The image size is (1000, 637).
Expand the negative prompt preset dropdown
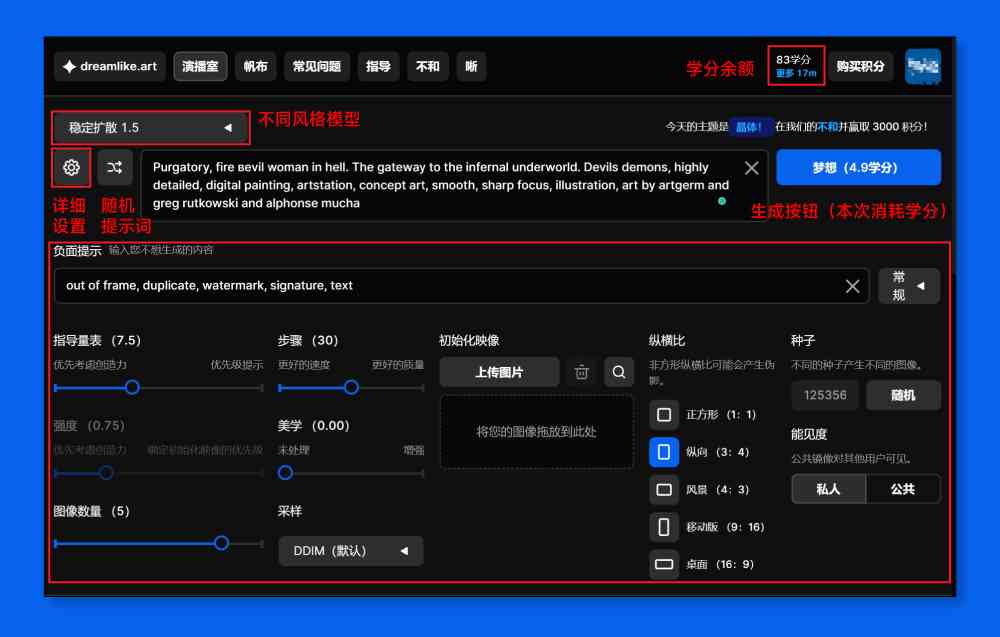pyautogui.click(x=909, y=286)
